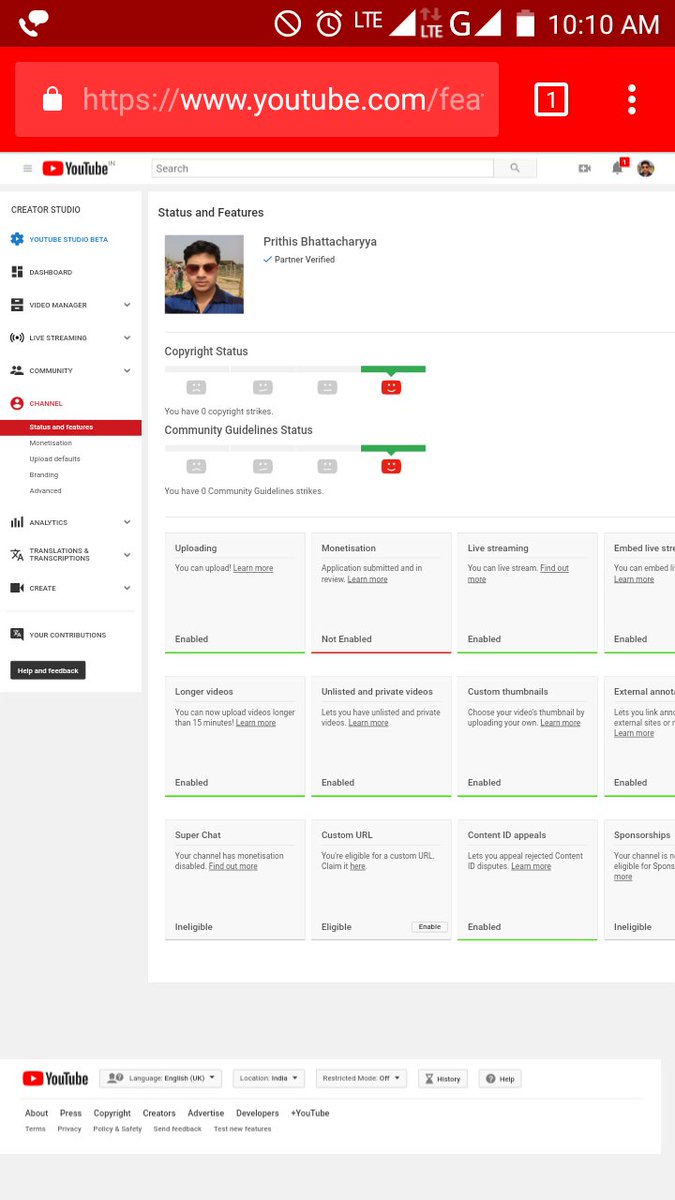Viewport: 675px width, 1200px height.
Task: Click the Dashboard sidebar label
Action: coord(51,272)
